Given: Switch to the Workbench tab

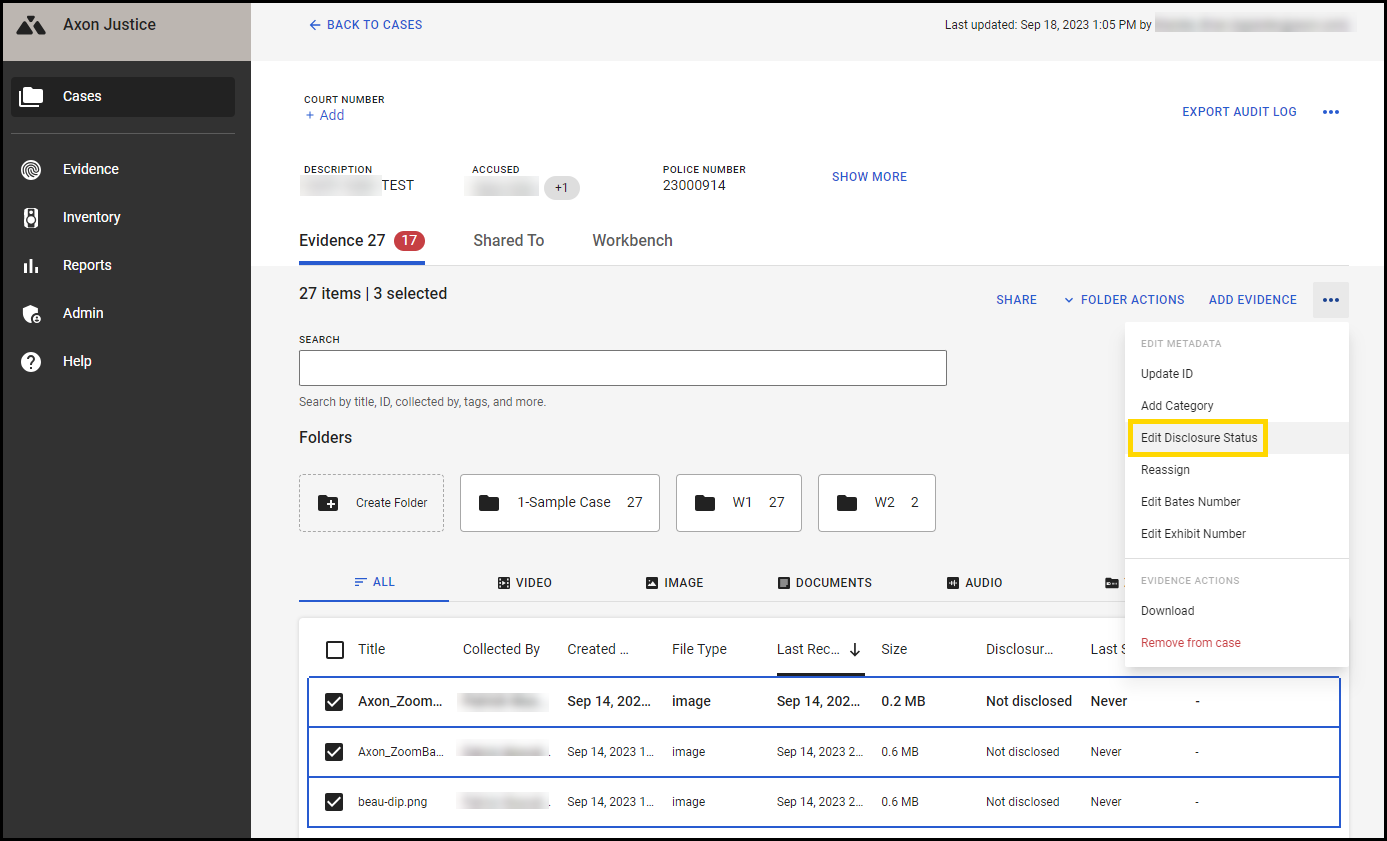Looking at the screenshot, I should click(632, 241).
